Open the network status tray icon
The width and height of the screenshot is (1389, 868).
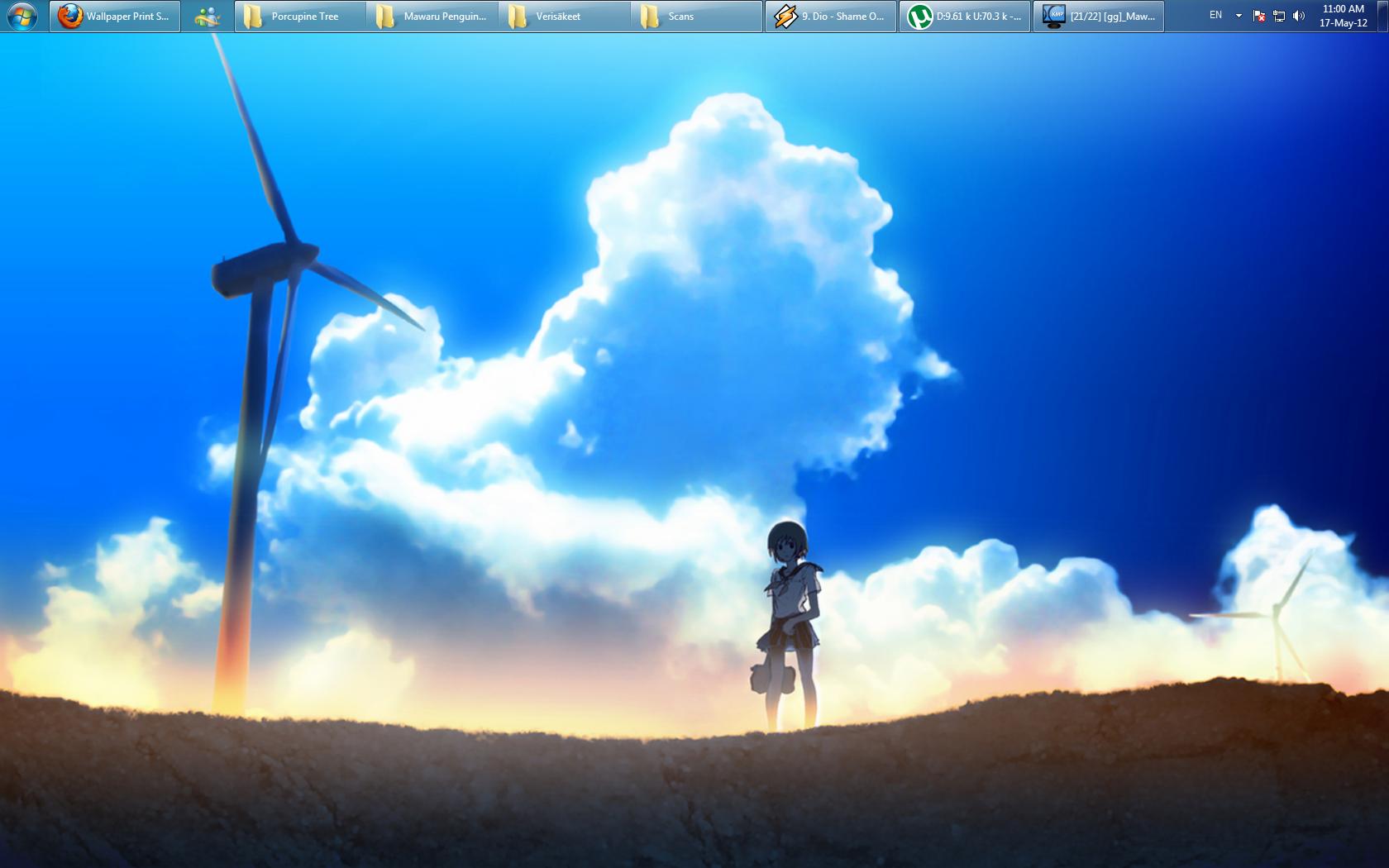(1279, 16)
